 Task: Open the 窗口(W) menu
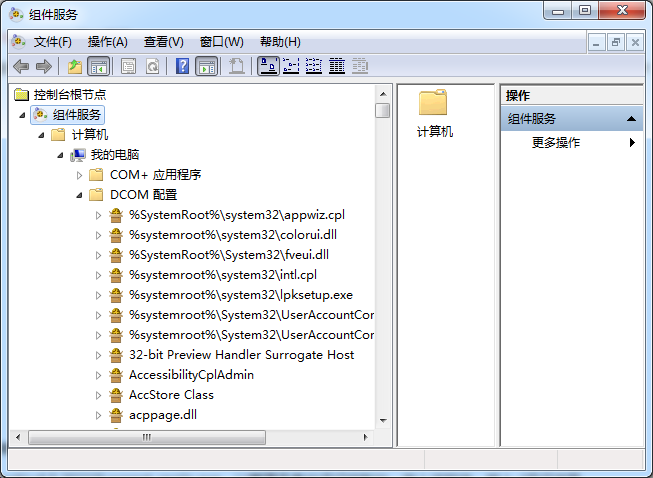[x=222, y=42]
